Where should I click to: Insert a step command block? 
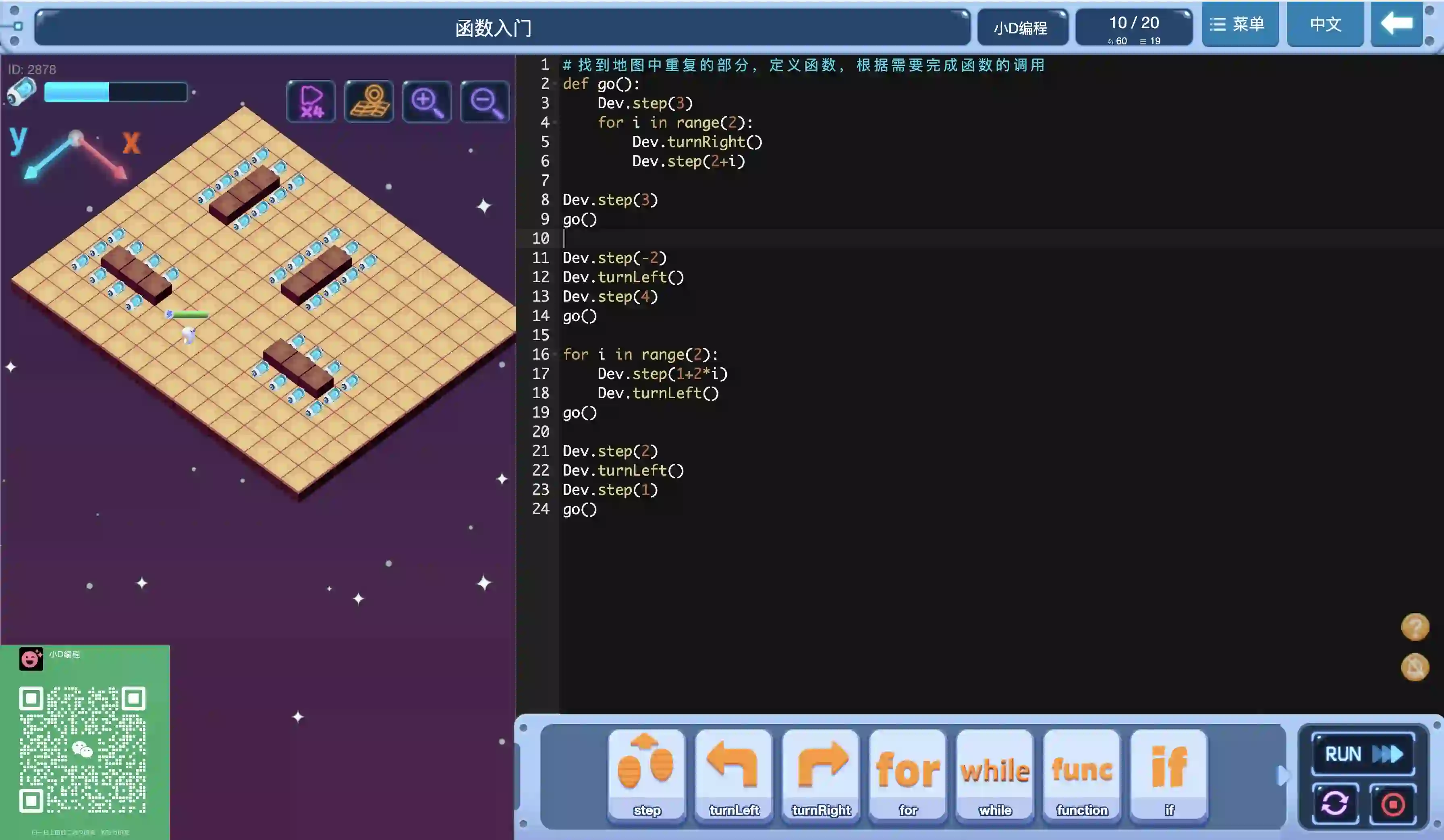point(647,775)
